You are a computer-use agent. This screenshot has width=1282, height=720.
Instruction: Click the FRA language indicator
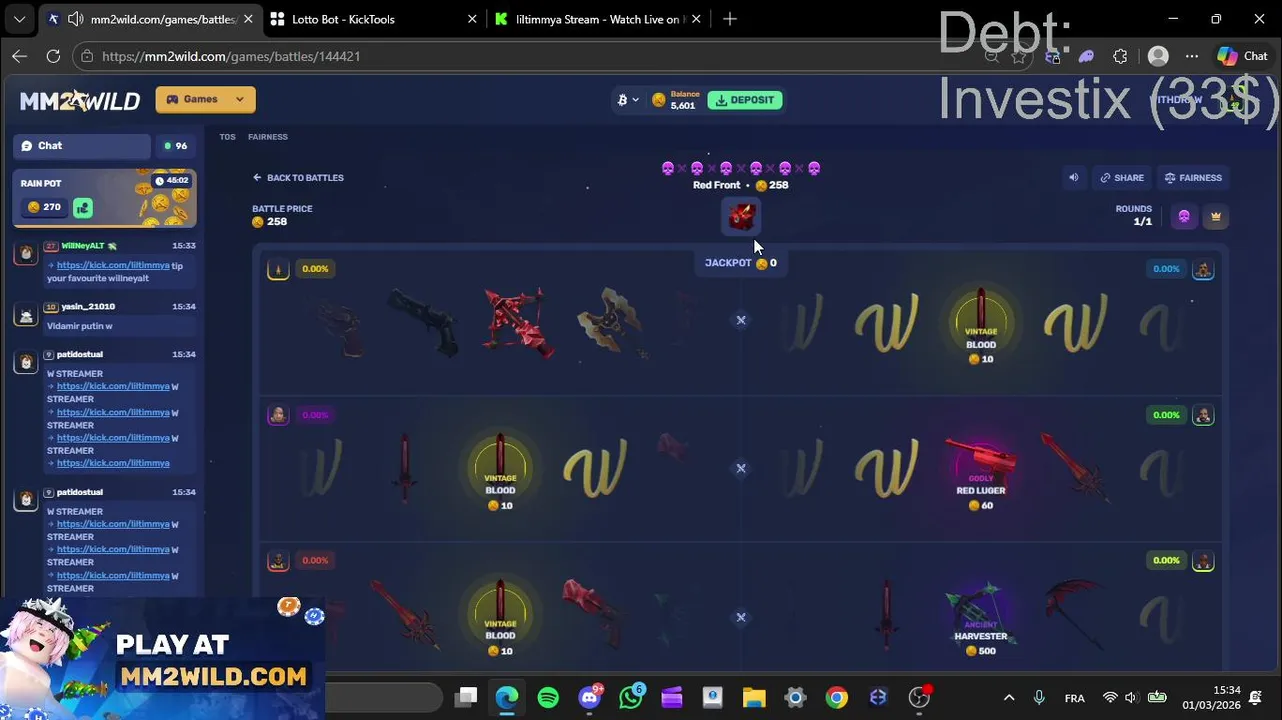coord(1075,698)
